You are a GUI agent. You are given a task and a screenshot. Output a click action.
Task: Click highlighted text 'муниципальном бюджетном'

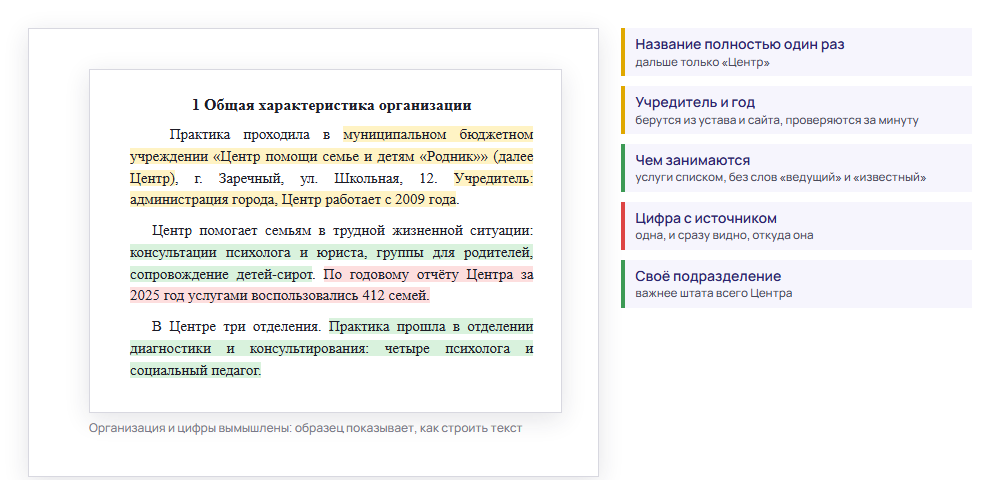point(438,135)
